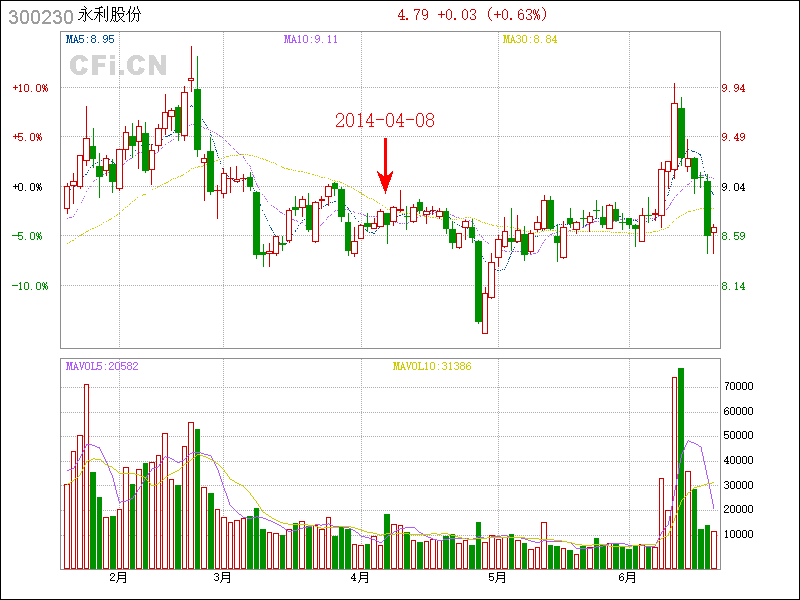Click the 2014-04-08 date annotation

click(x=385, y=120)
